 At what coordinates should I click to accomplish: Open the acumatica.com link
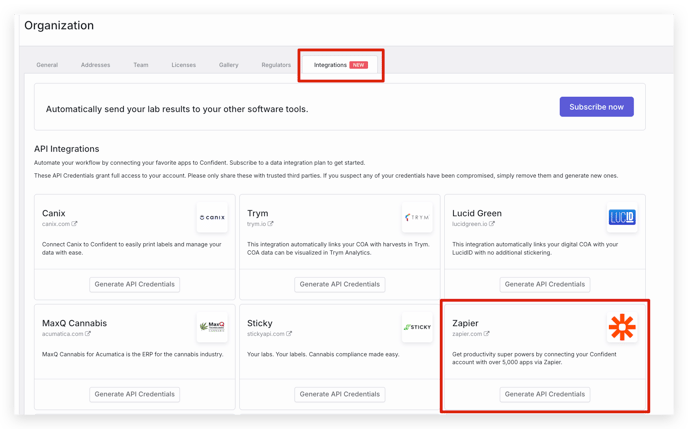click(x=66, y=334)
